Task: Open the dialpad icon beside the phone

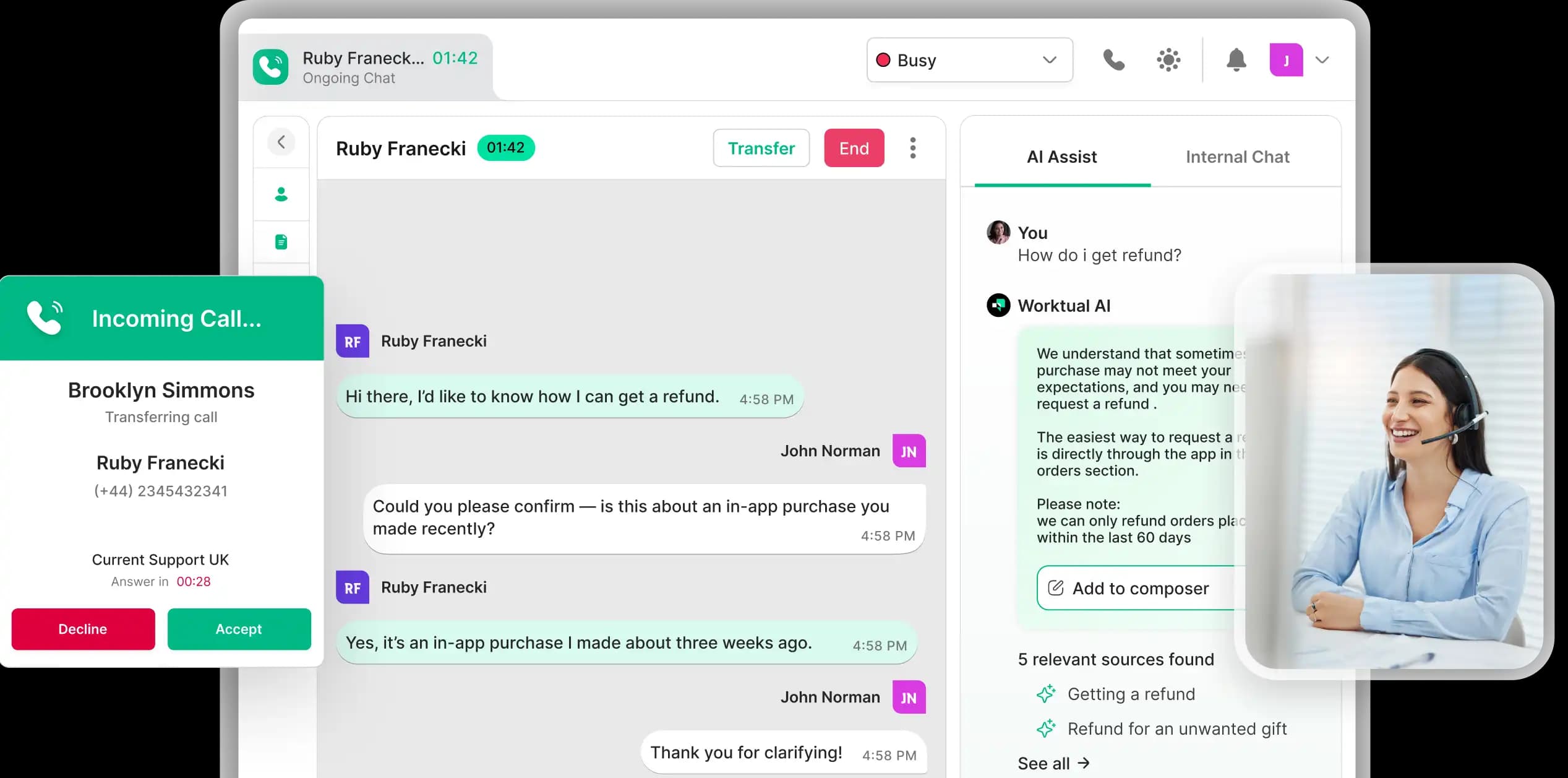Action: [x=1168, y=60]
